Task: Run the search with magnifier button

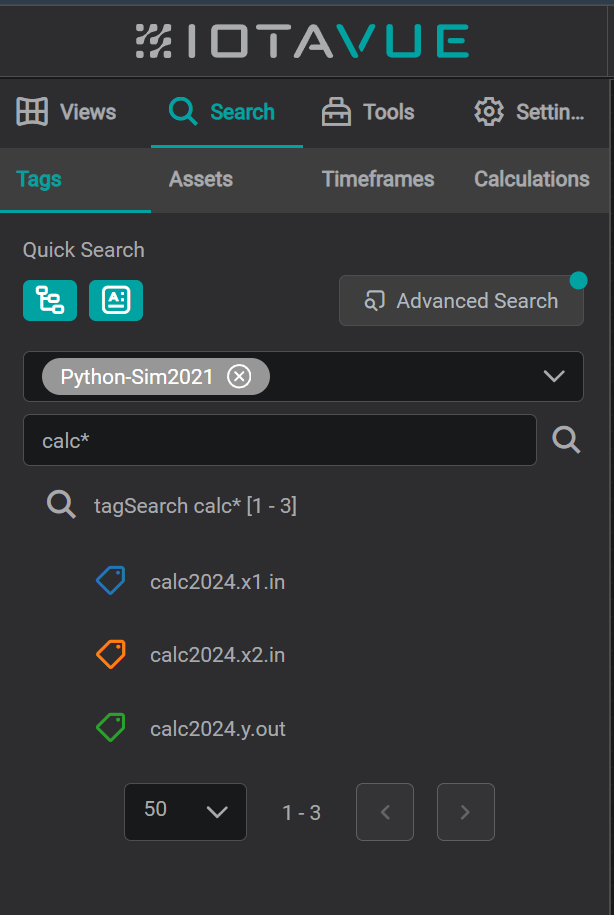Action: pos(566,440)
